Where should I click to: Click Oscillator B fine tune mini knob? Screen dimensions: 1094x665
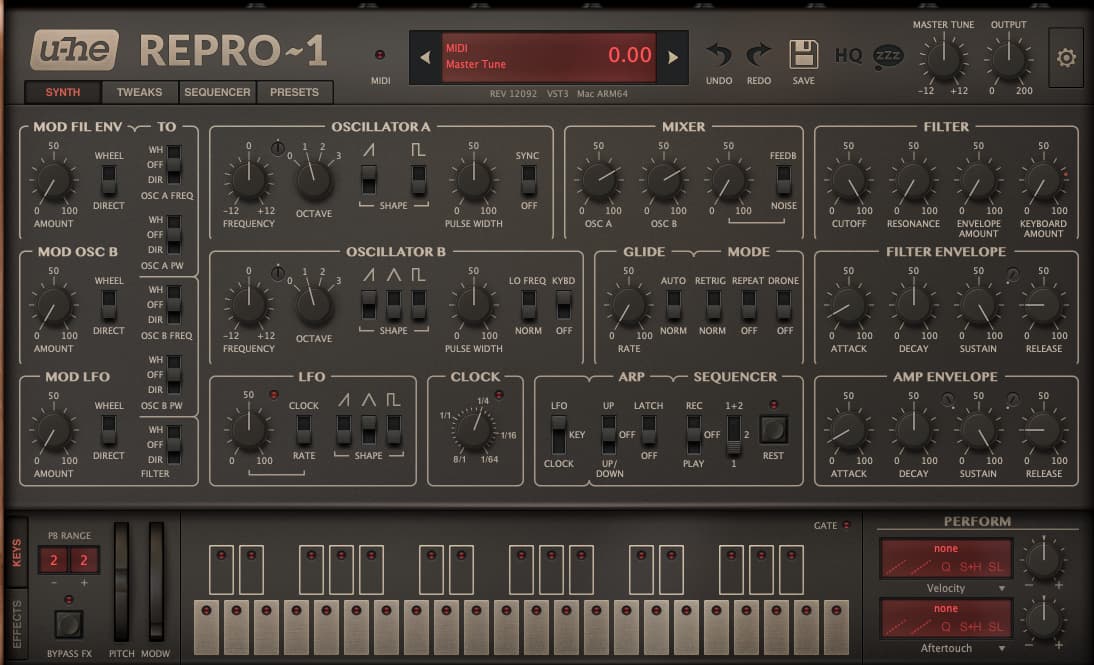tap(277, 273)
